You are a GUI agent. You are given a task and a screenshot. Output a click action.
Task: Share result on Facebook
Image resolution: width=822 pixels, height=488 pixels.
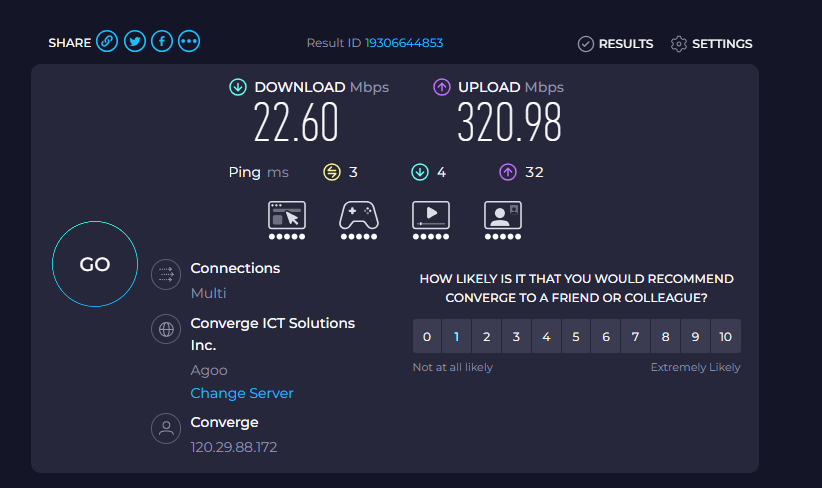162,41
